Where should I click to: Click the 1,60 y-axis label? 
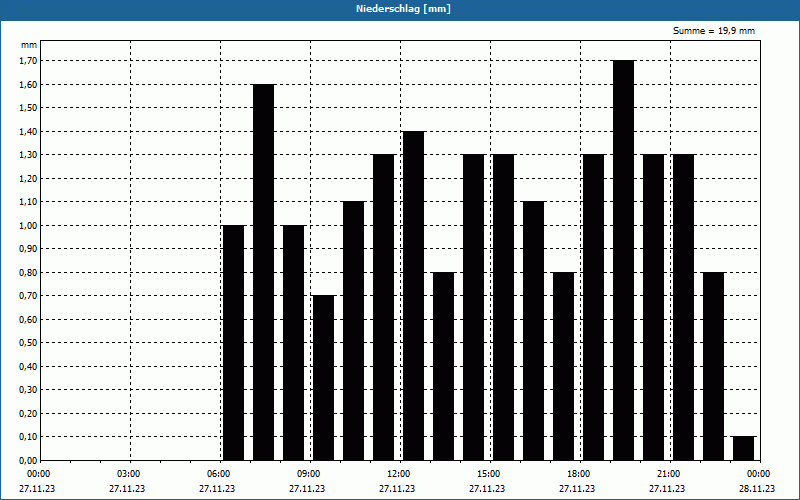(28, 84)
